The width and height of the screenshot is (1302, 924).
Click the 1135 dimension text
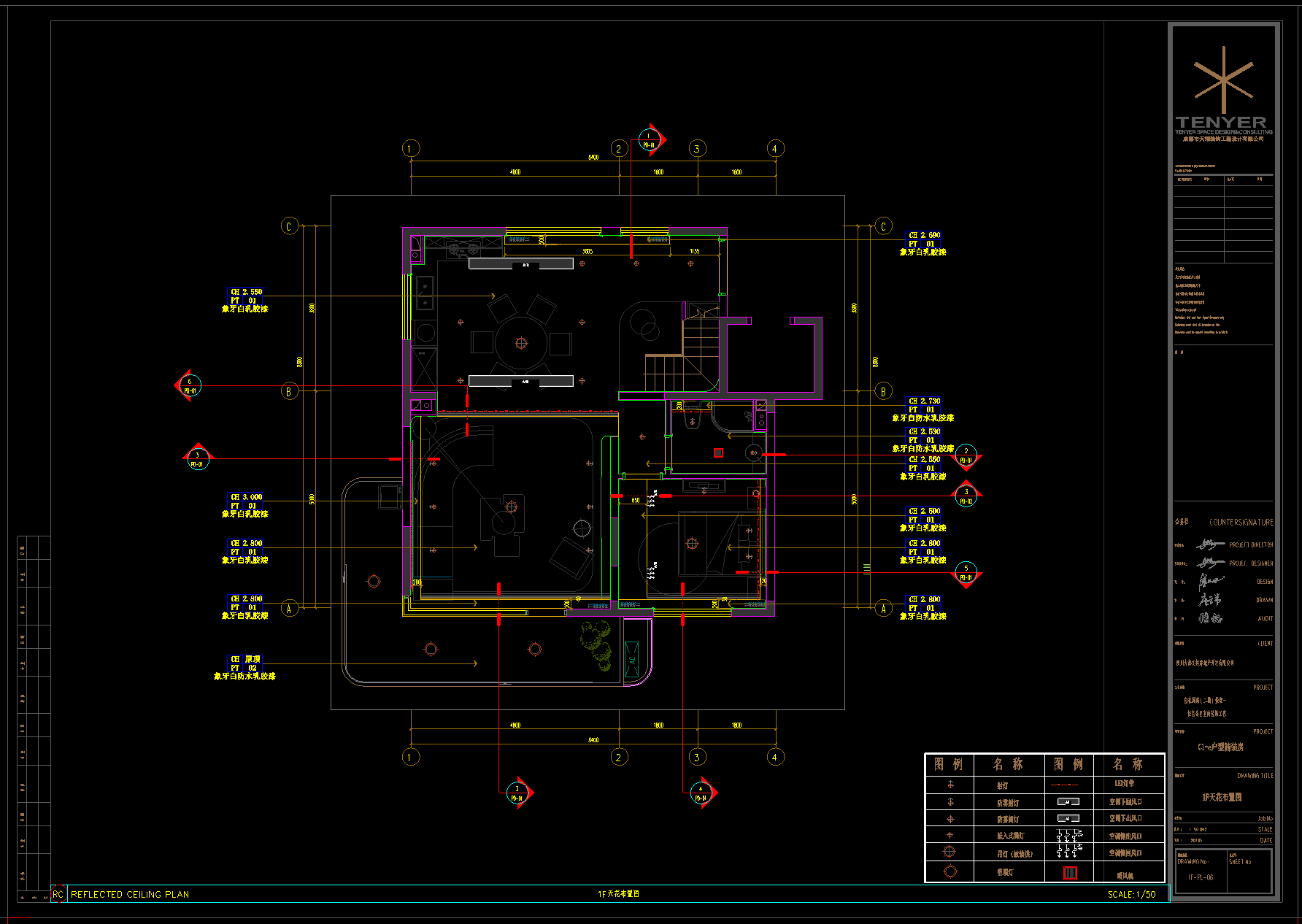point(694,251)
